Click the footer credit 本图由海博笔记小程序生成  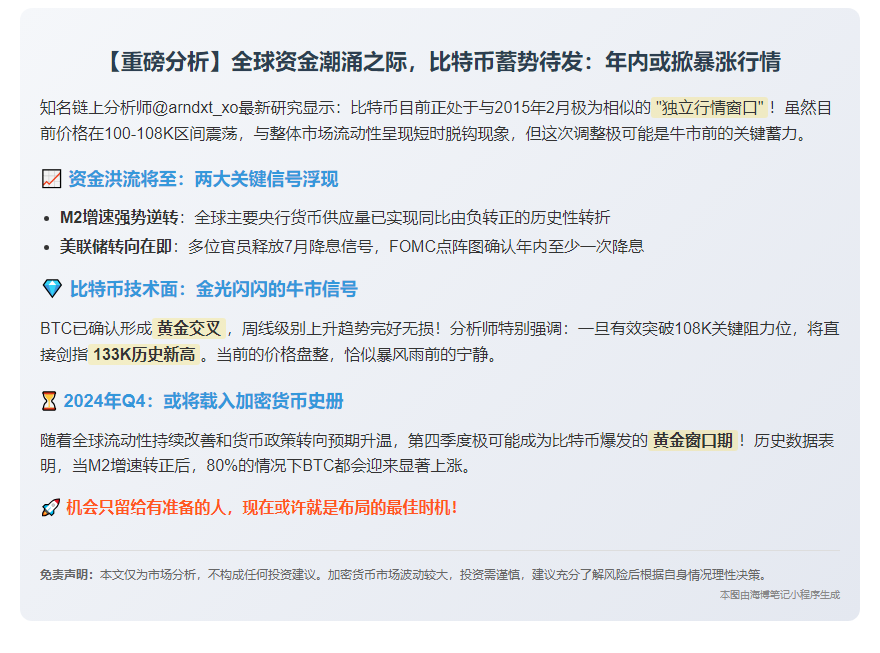(x=780, y=595)
